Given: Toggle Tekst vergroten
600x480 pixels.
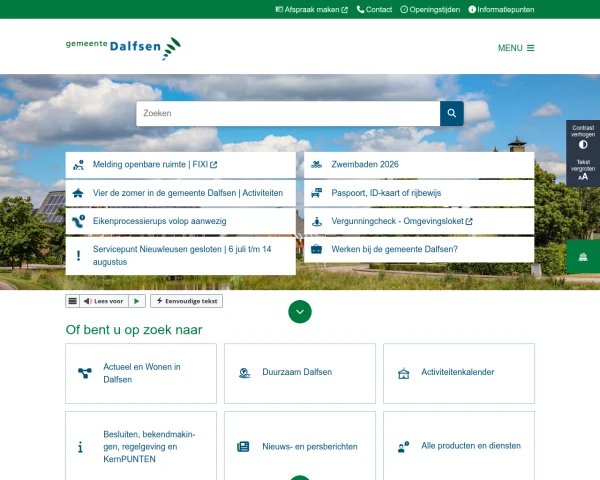Looking at the screenshot, I should (x=583, y=170).
